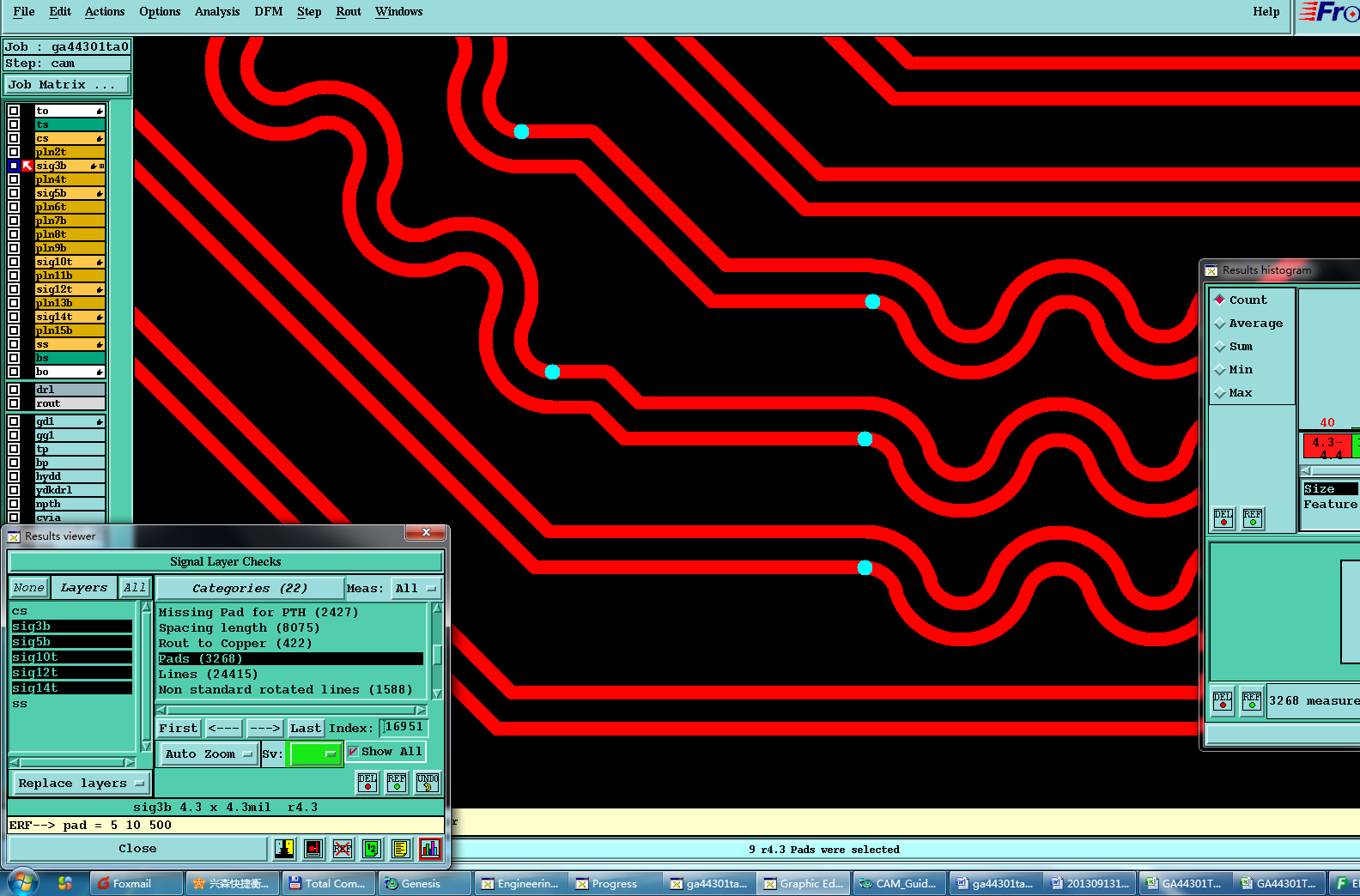Click Close button in Results viewer
This screenshot has width=1360, height=896.
point(137,848)
